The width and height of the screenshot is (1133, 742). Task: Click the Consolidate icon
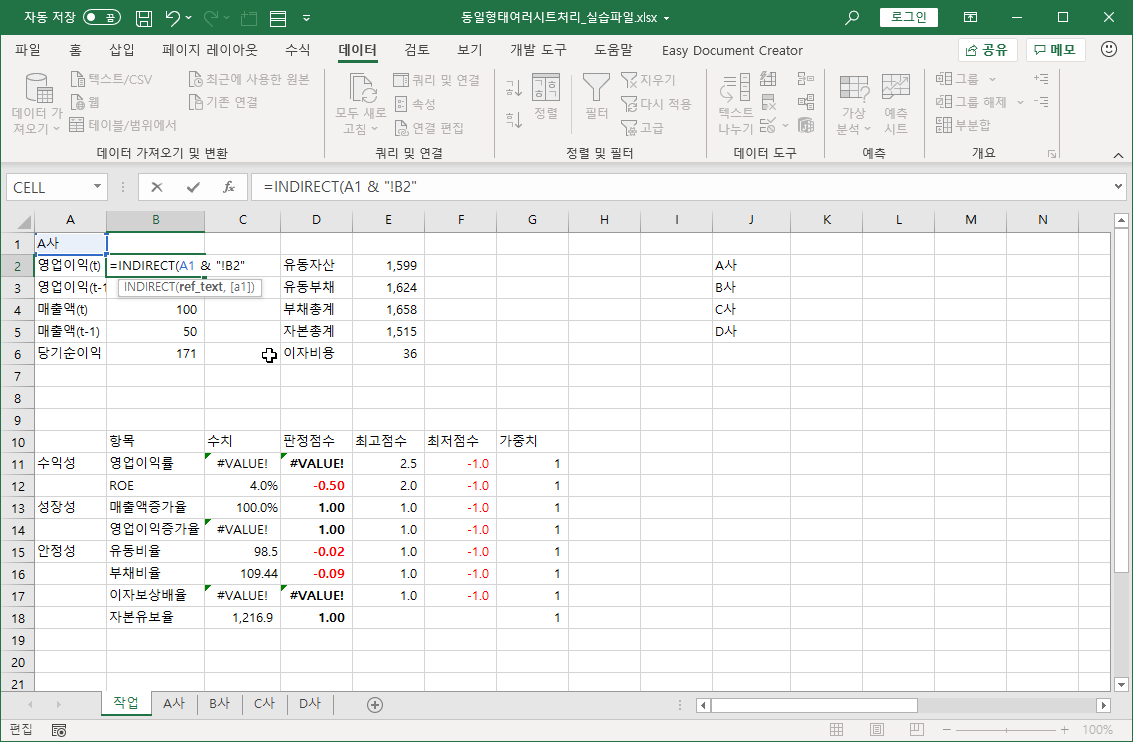coord(806,78)
